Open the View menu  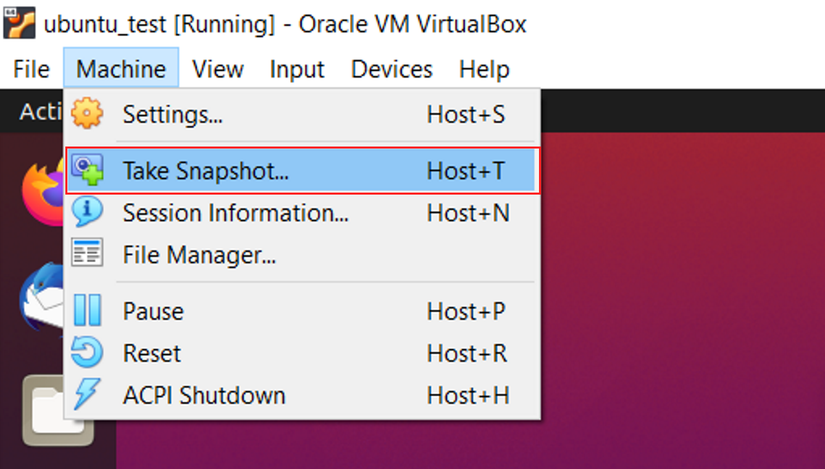pos(218,69)
